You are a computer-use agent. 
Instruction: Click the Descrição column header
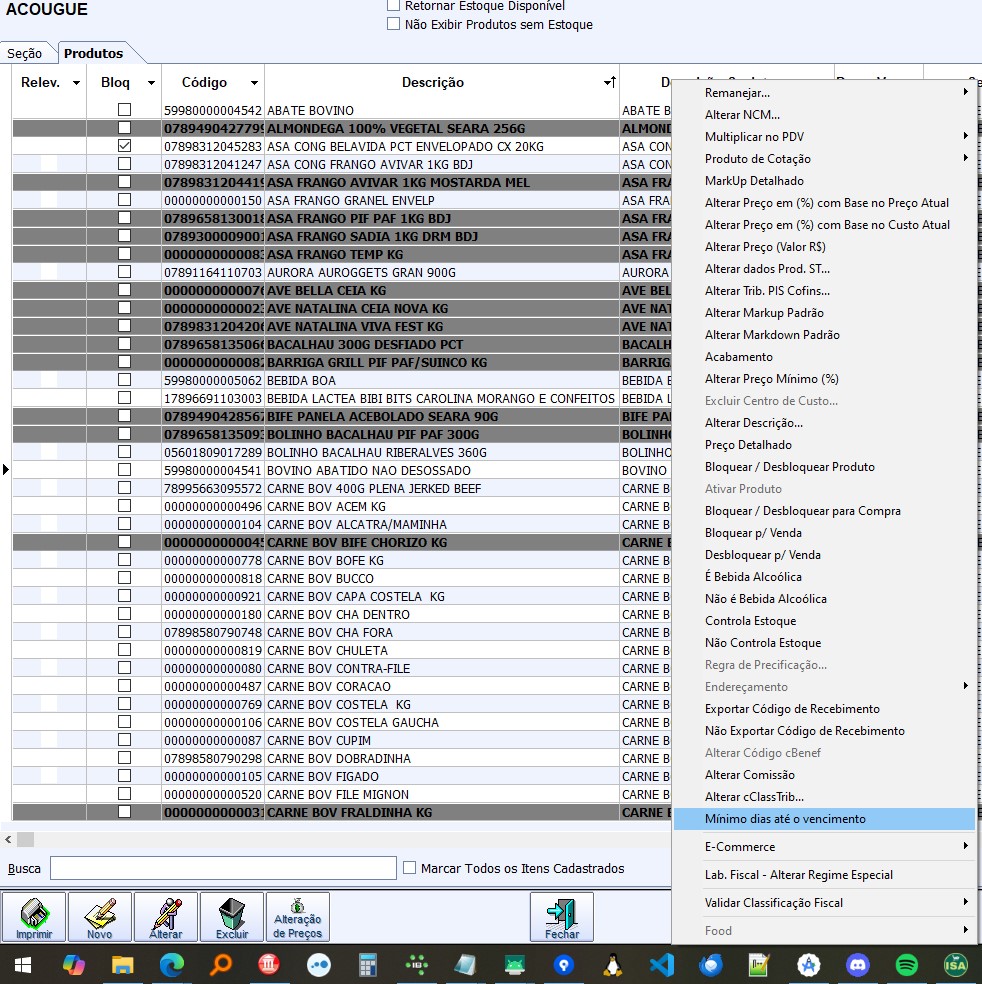[x=433, y=83]
